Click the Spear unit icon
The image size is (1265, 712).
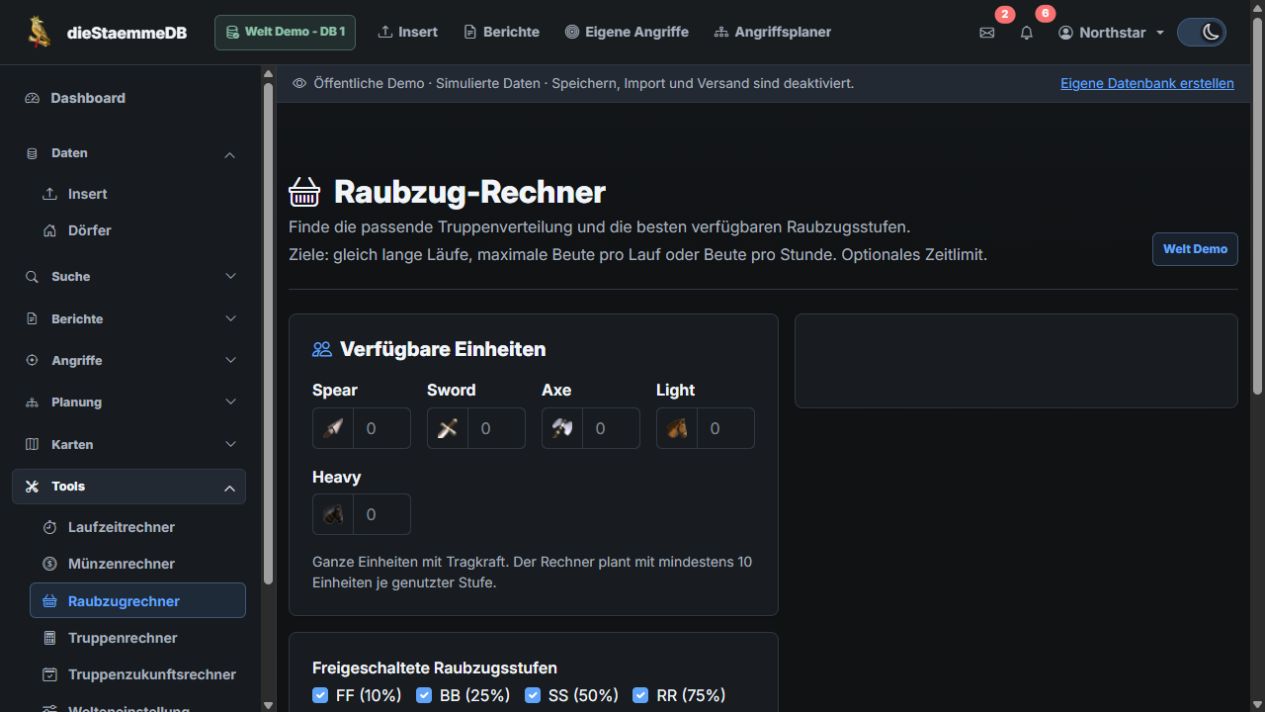333,428
